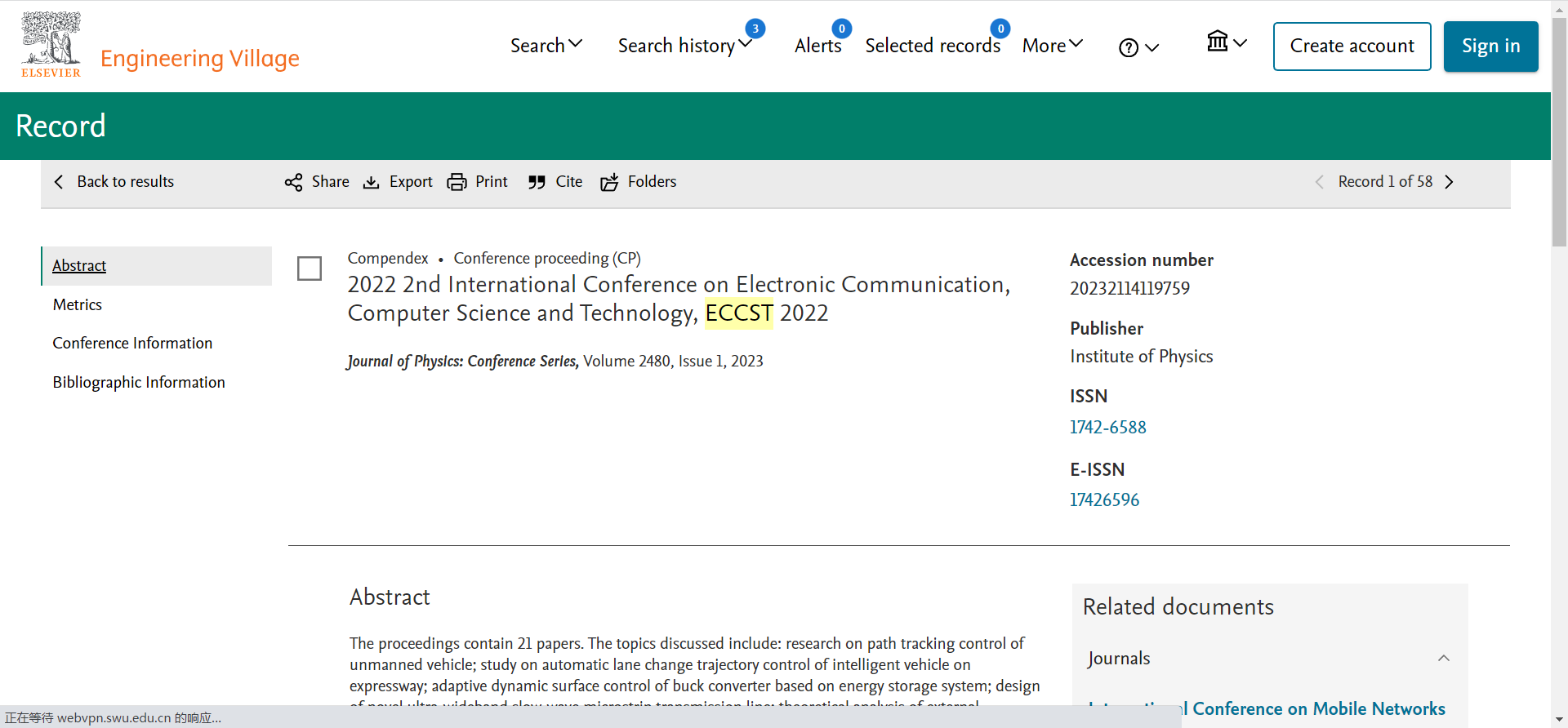Open the institution building icon menu
The width and height of the screenshot is (1568, 728).
click(1218, 41)
